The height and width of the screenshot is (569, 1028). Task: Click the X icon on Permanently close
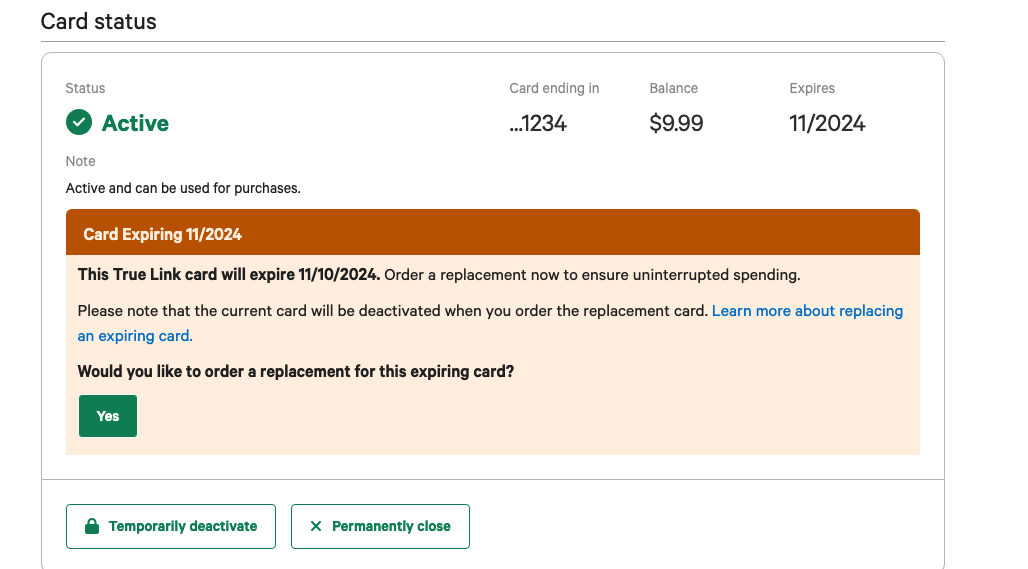click(x=316, y=526)
